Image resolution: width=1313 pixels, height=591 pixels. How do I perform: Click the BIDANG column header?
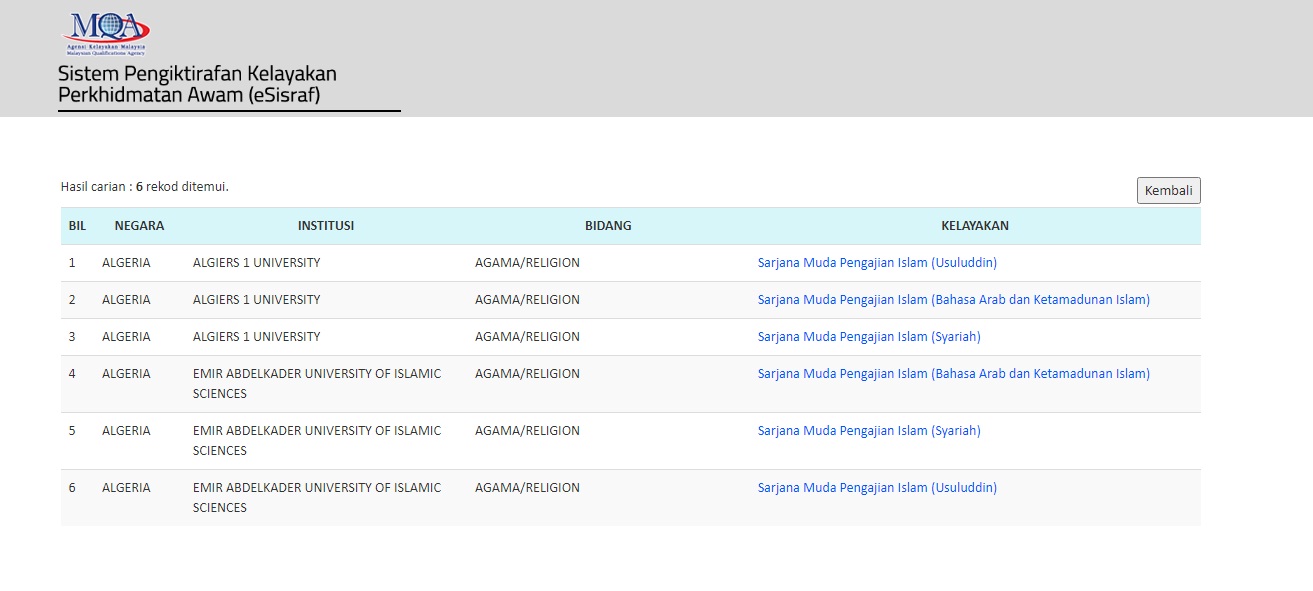click(608, 226)
